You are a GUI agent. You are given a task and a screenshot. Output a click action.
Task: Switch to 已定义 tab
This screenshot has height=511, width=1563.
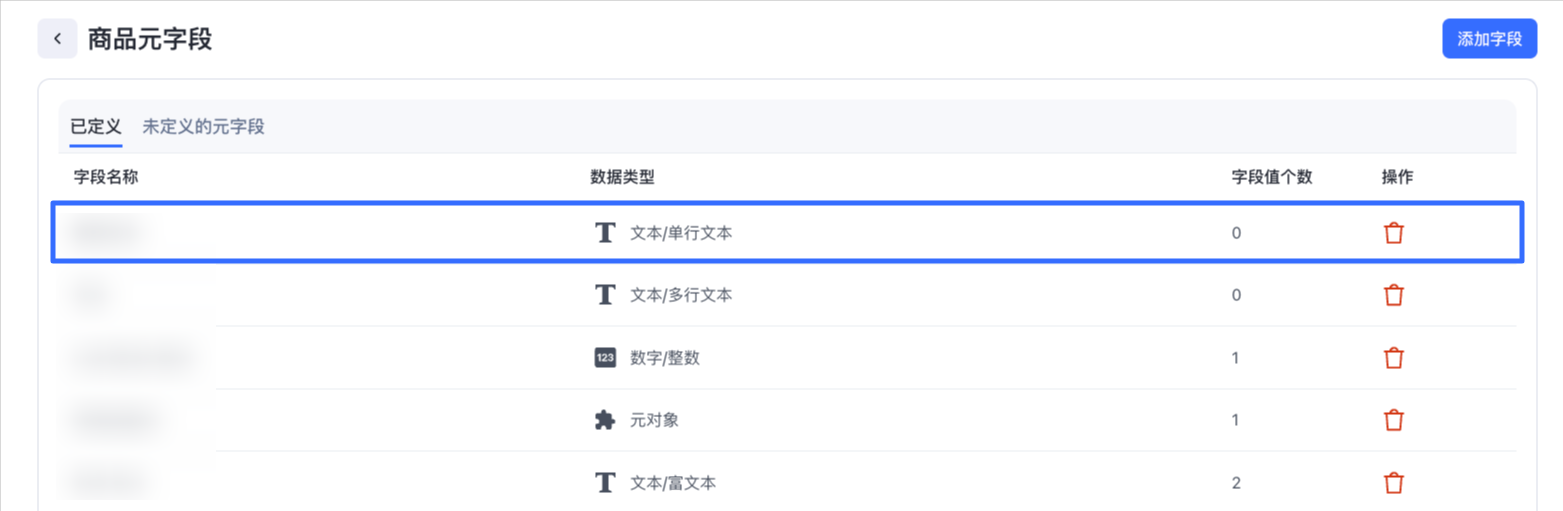95,127
